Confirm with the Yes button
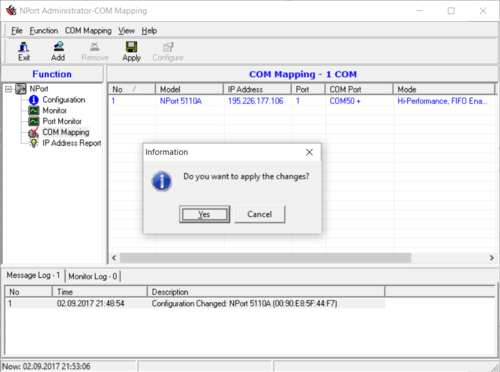This screenshot has width=500, height=372. (x=204, y=214)
